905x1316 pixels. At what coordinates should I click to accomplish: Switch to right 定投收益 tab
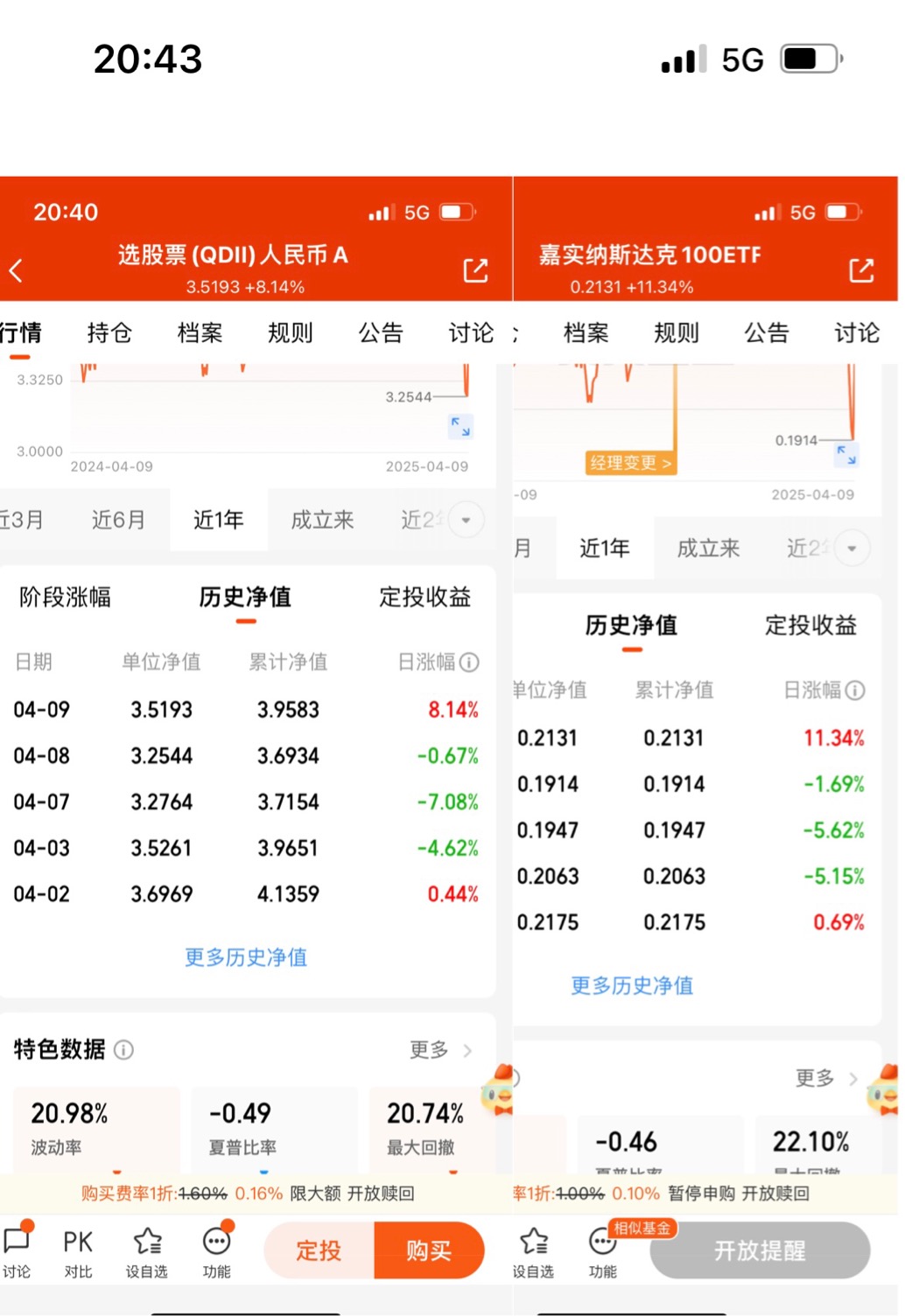tap(810, 625)
